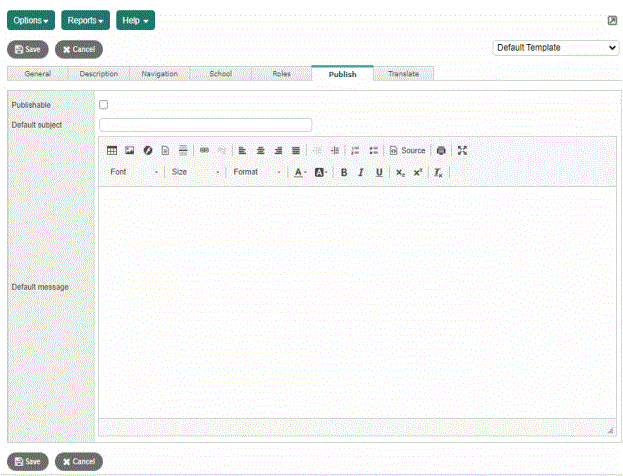The height and width of the screenshot is (476, 623).
Task: Click the print icon in editor toolbar
Action: [x=441, y=151]
